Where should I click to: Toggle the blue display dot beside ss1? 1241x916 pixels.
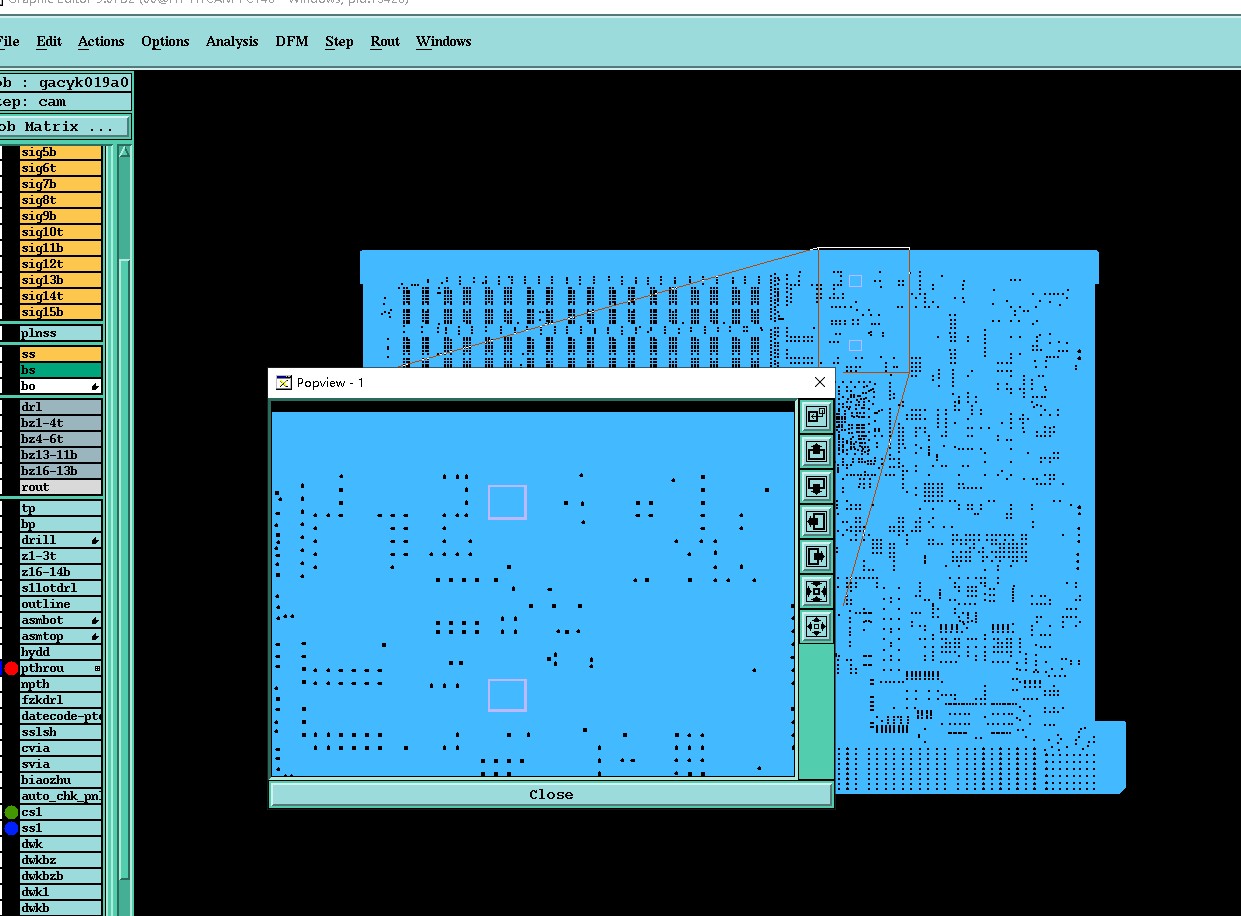[11, 828]
